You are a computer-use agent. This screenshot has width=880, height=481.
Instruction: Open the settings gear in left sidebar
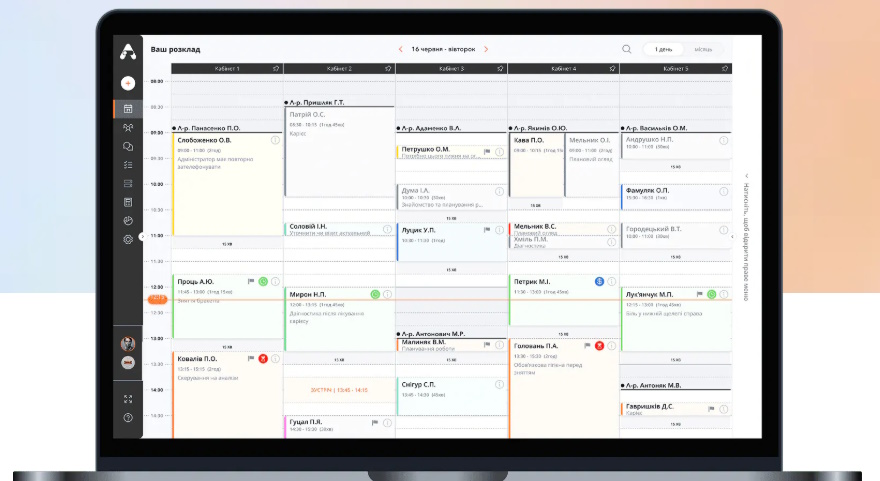tap(128, 240)
